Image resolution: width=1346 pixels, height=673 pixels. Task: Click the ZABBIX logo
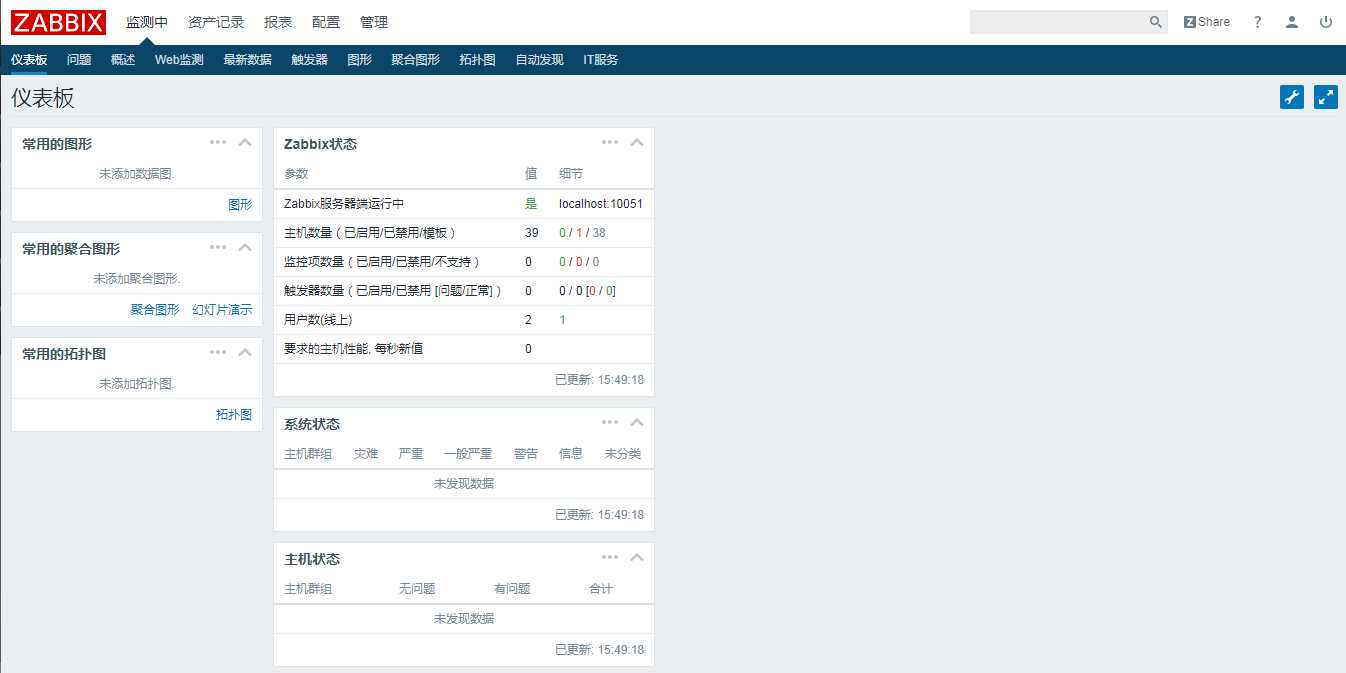click(x=58, y=22)
